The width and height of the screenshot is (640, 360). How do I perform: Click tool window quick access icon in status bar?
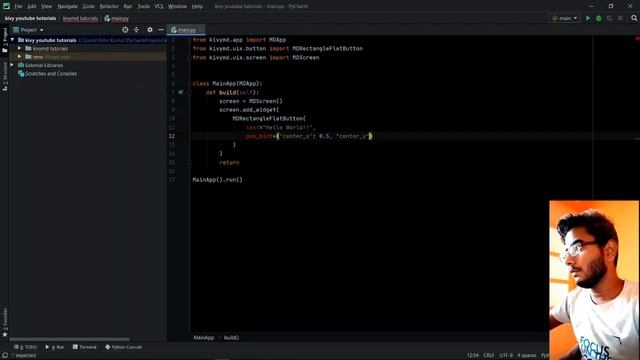pos(4,356)
